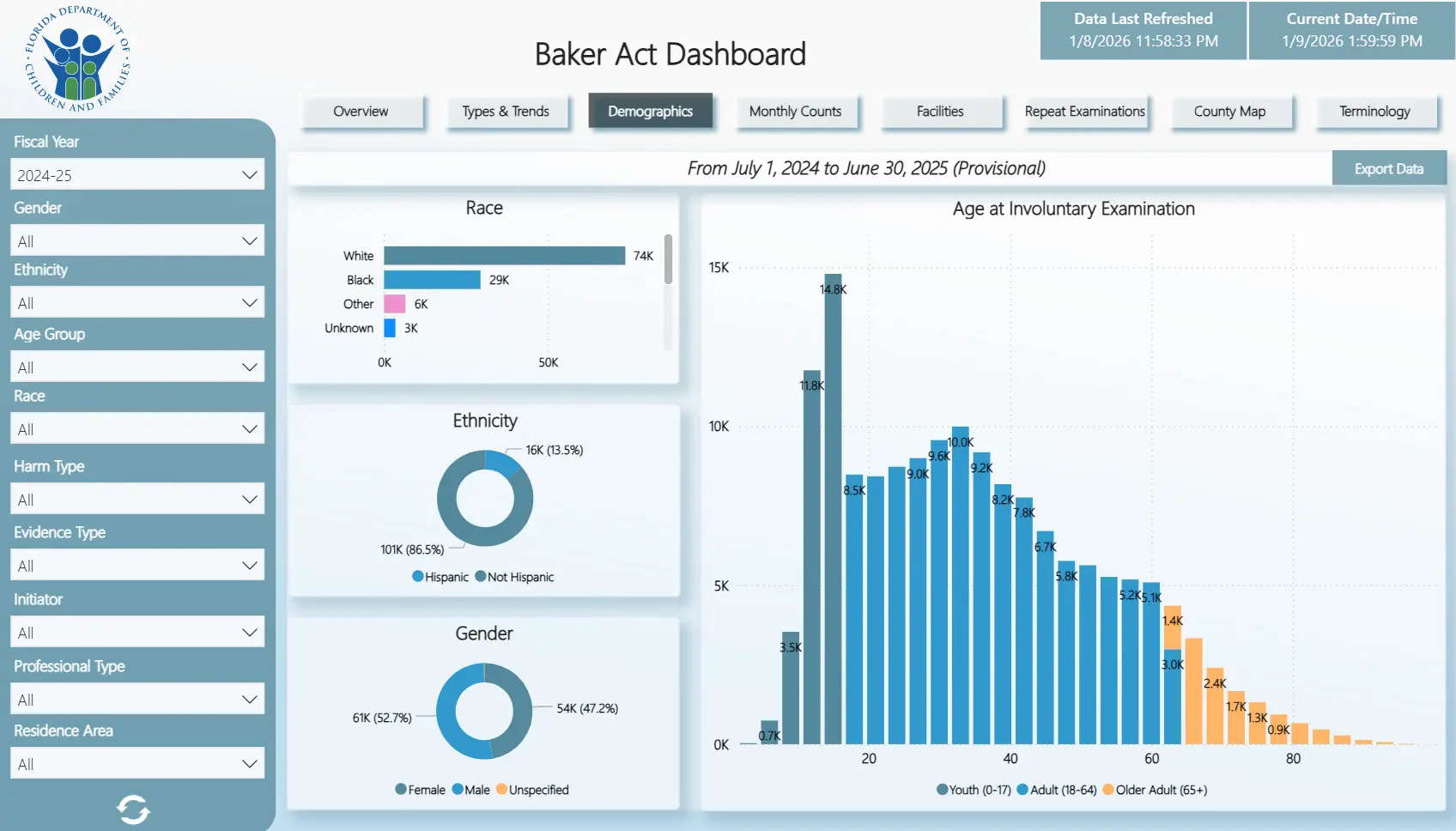The image size is (1456, 831).
Task: Click the '61K (52.7%)' gender label
Action: tap(382, 718)
